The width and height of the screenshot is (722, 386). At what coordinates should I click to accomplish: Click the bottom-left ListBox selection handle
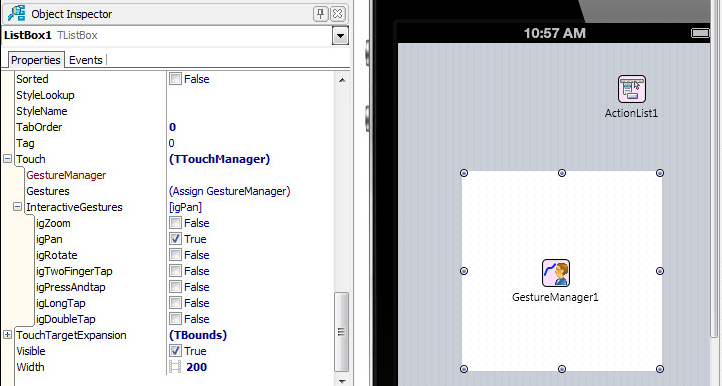pos(464,369)
